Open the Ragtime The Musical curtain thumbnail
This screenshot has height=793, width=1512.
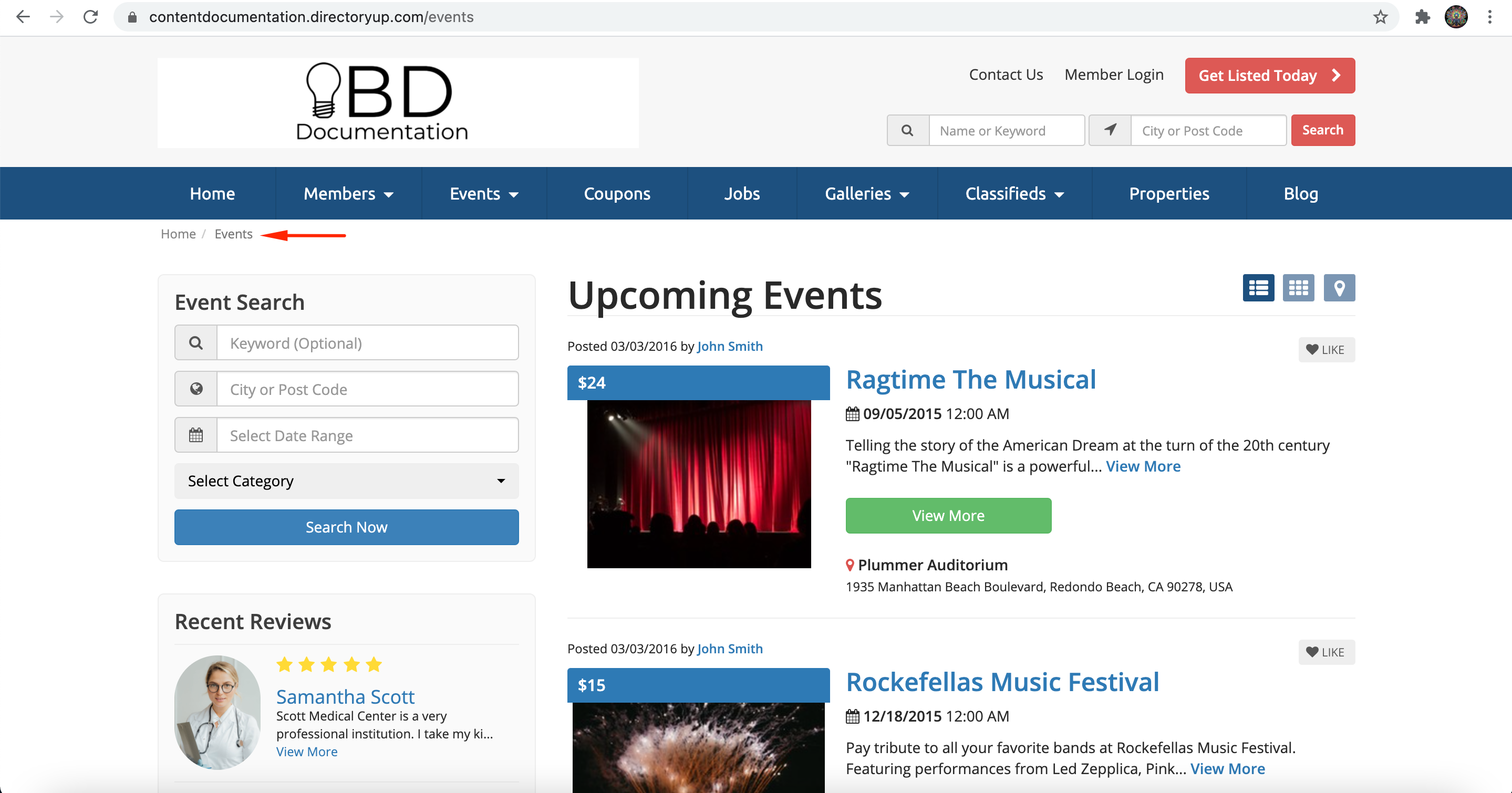pyautogui.click(x=699, y=484)
